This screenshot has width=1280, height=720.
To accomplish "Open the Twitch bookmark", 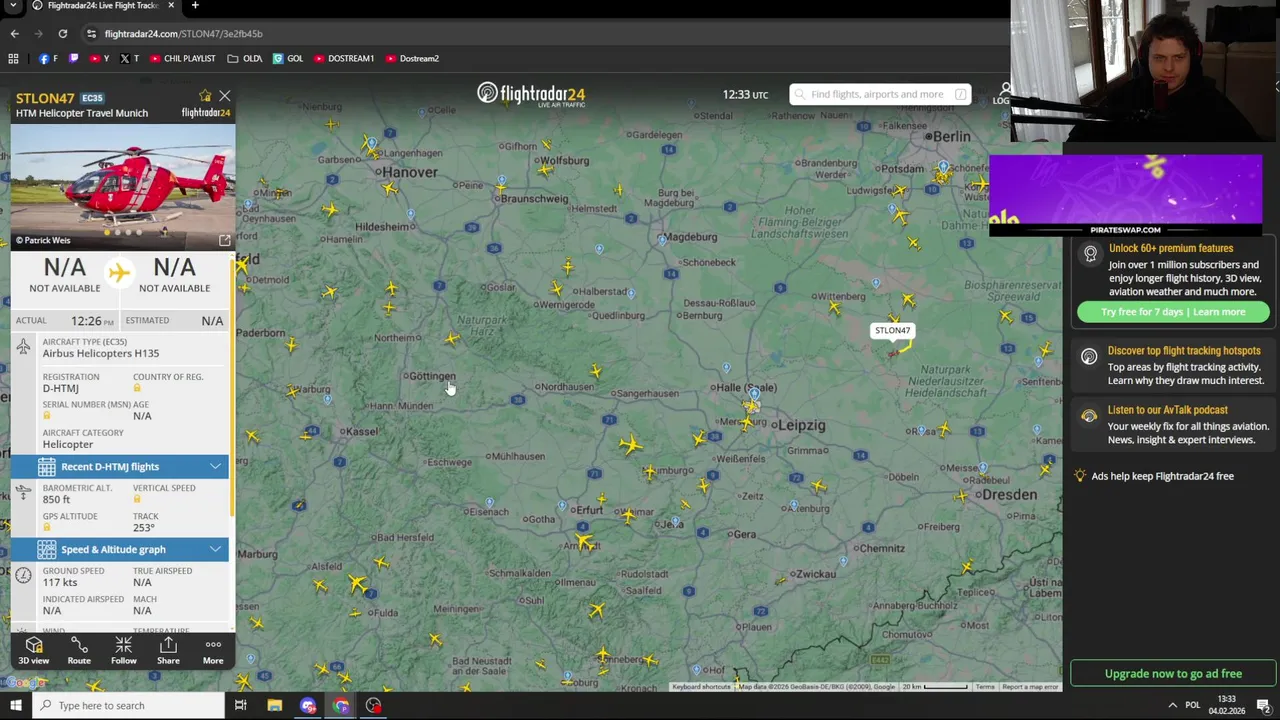I will coord(73,59).
